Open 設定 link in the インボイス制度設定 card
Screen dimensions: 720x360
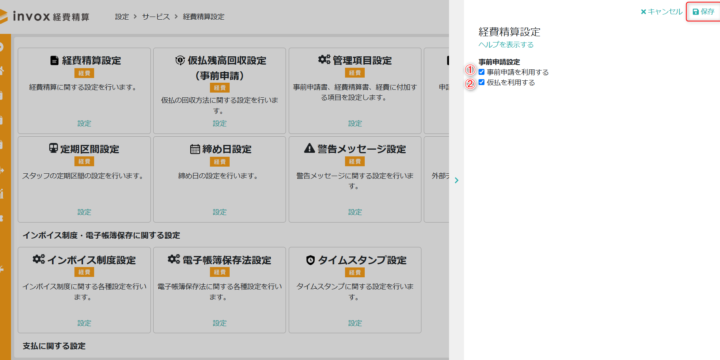84,323
